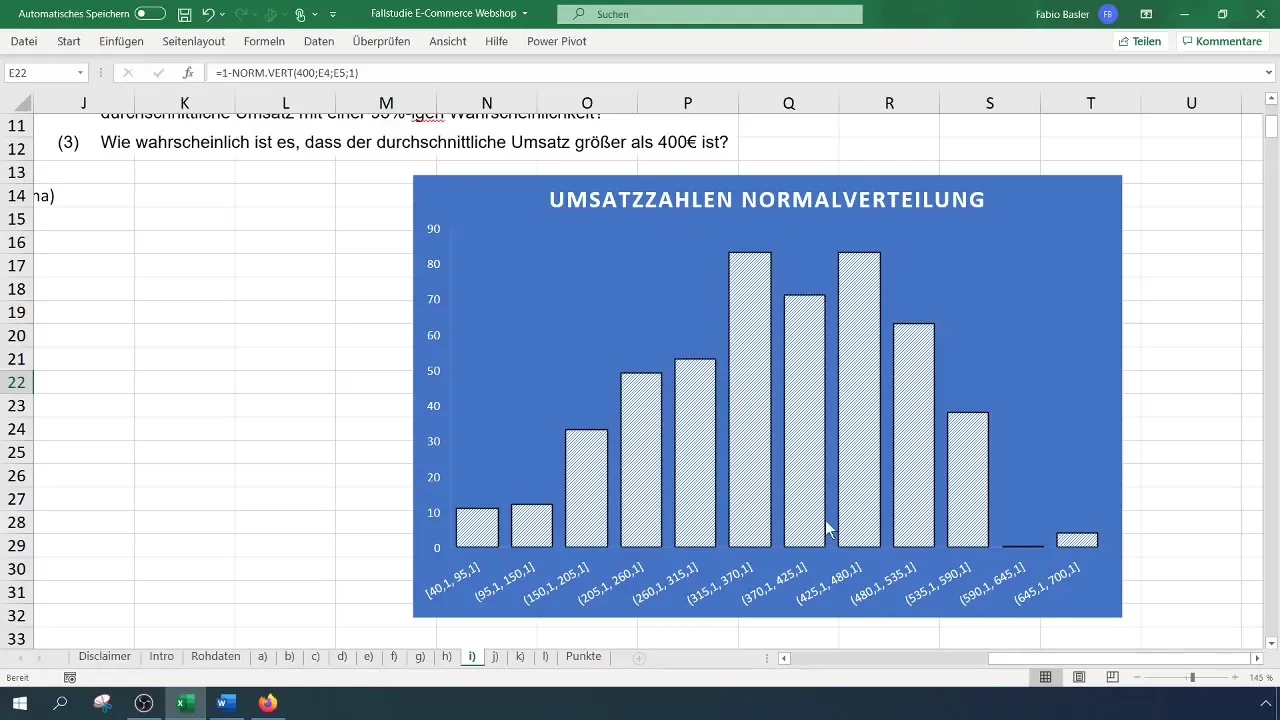Open the file name title dropdown

tap(525, 14)
